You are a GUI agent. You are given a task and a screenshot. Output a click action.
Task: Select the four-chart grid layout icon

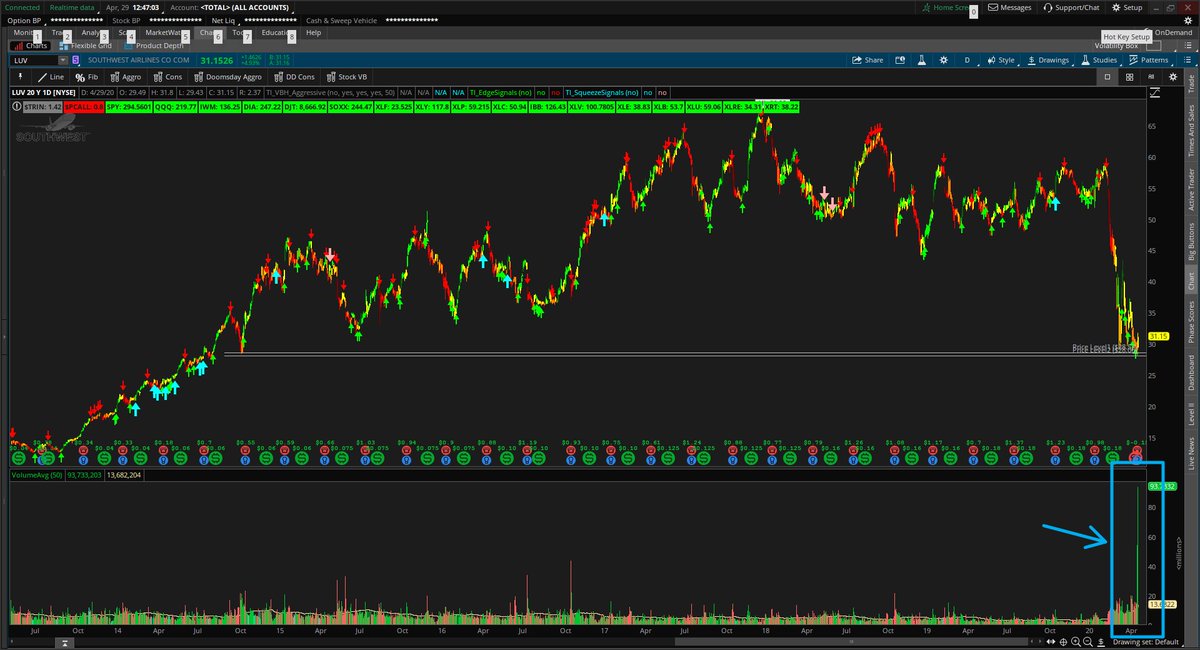tap(1129, 77)
